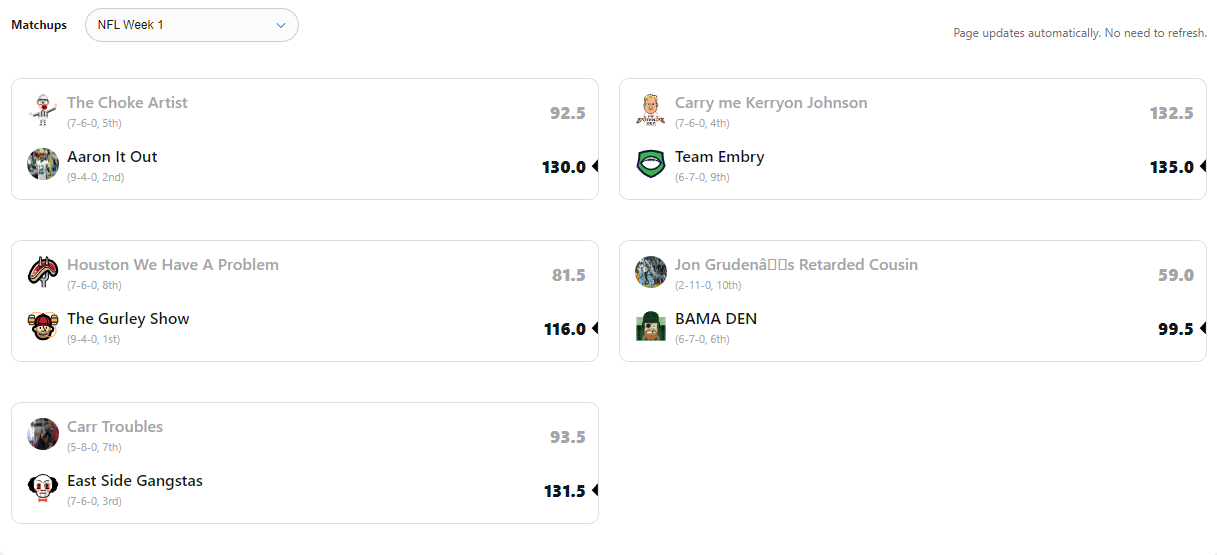The height and width of the screenshot is (555, 1217).
Task: Click Team Embry 135.0 score
Action: (x=1172, y=167)
